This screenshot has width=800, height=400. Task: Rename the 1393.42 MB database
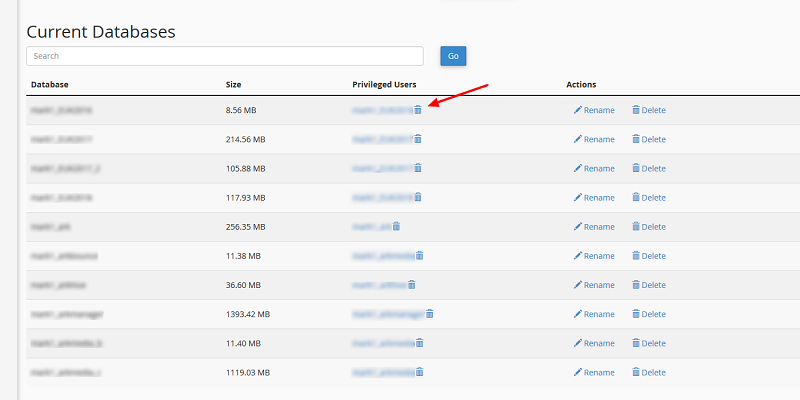tap(594, 314)
